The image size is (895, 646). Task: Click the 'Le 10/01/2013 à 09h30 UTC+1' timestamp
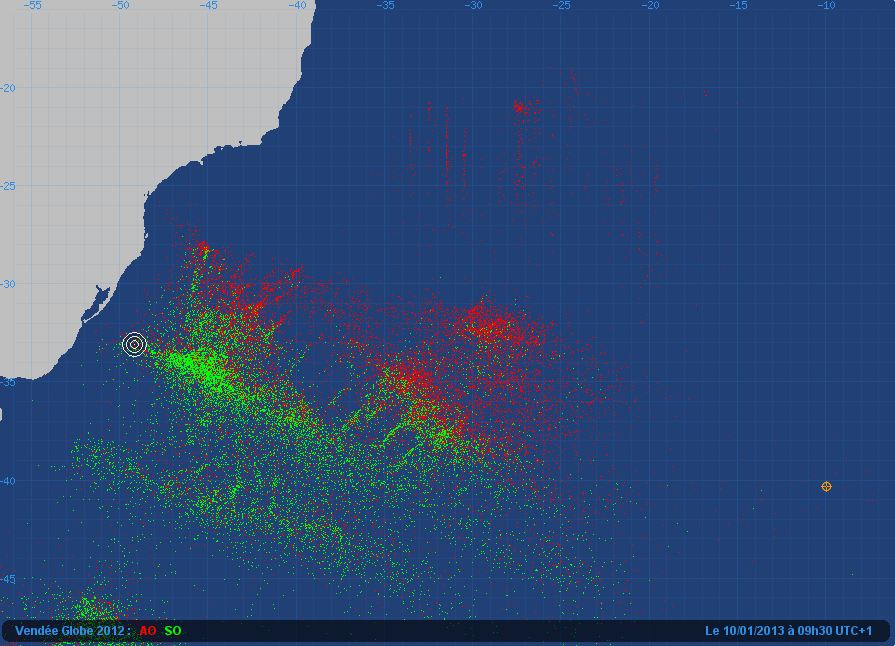(788, 631)
